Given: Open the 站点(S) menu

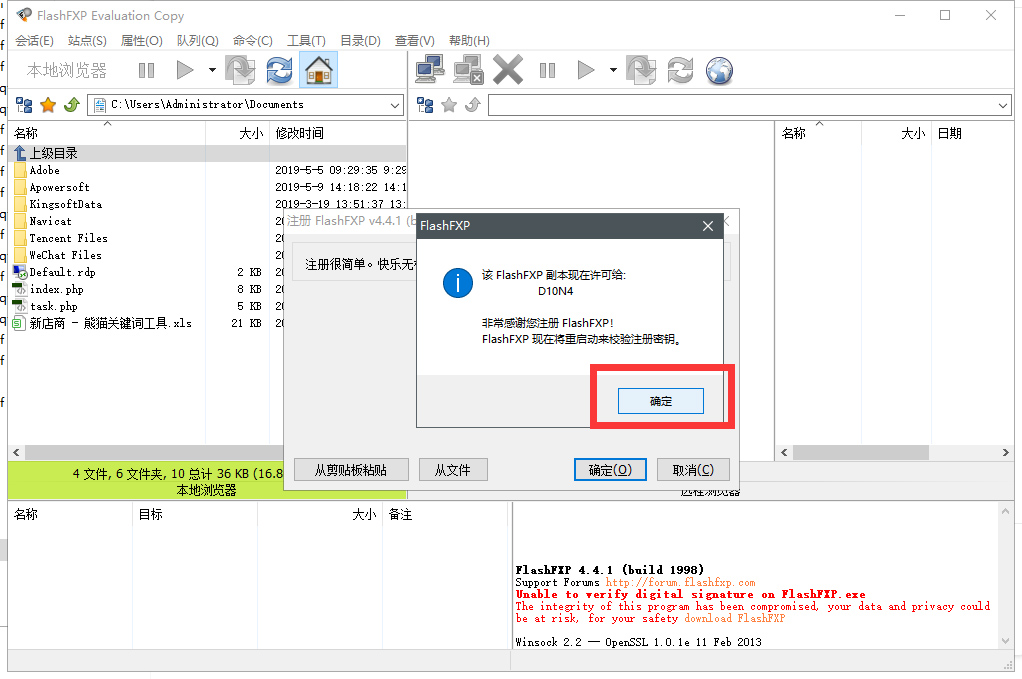Looking at the screenshot, I should (x=87, y=41).
